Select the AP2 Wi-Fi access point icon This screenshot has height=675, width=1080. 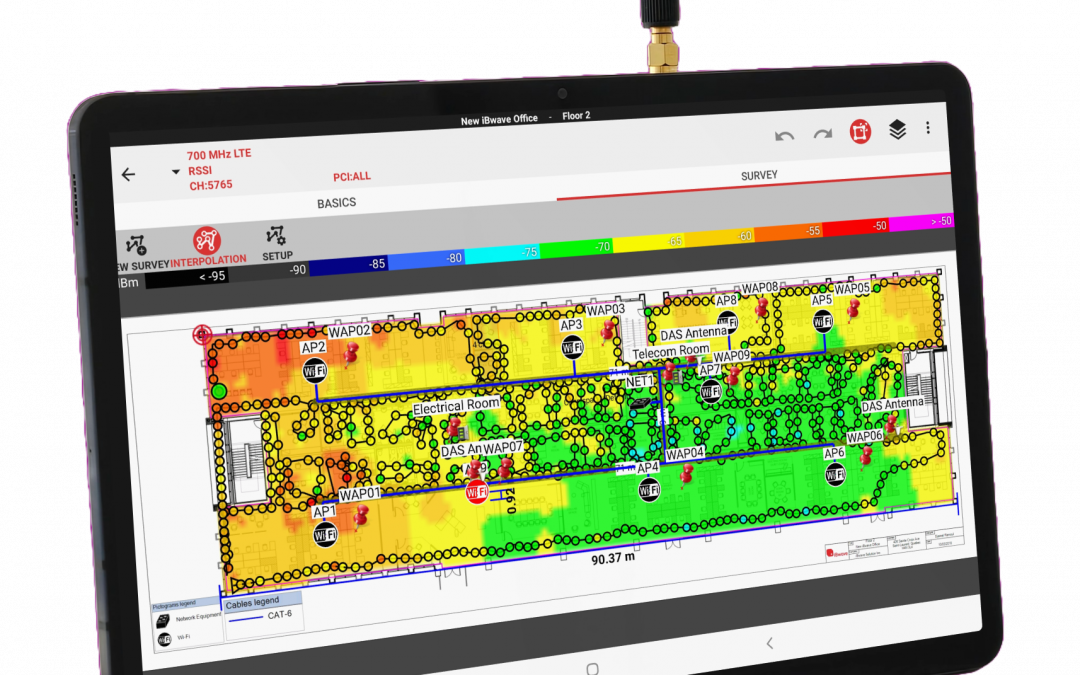click(x=315, y=371)
